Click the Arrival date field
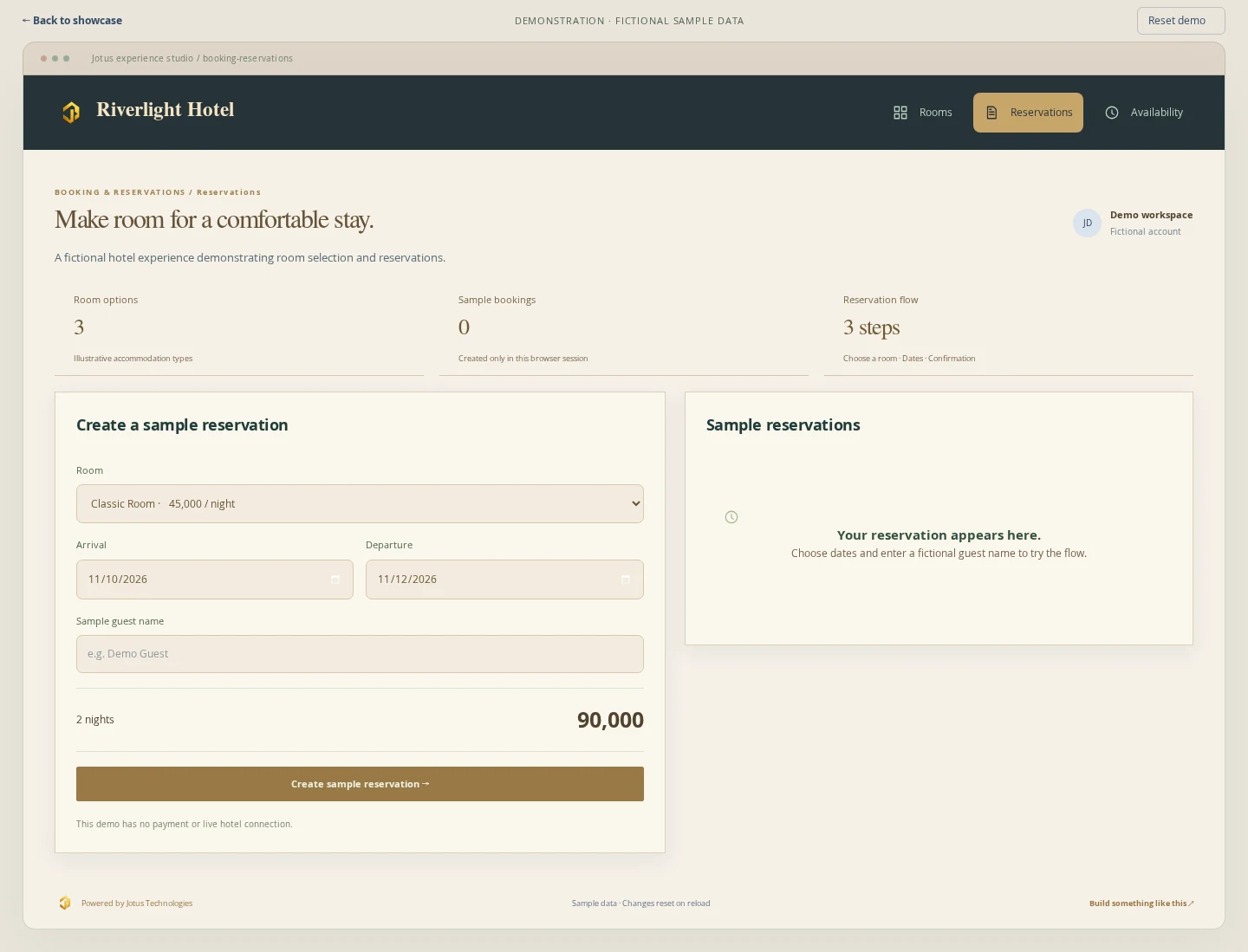 pos(215,580)
